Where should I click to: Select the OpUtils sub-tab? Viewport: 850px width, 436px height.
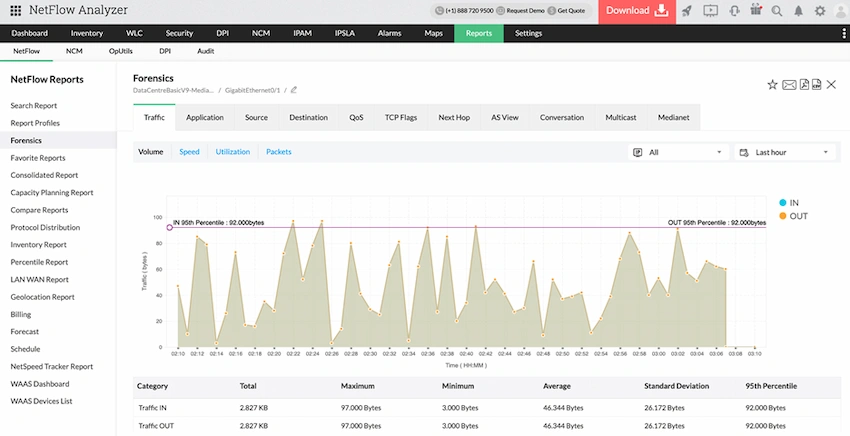(x=121, y=51)
